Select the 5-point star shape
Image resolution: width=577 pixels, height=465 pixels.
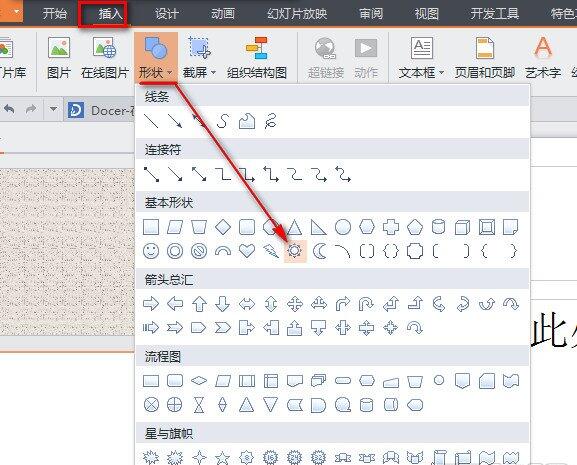click(x=223, y=458)
